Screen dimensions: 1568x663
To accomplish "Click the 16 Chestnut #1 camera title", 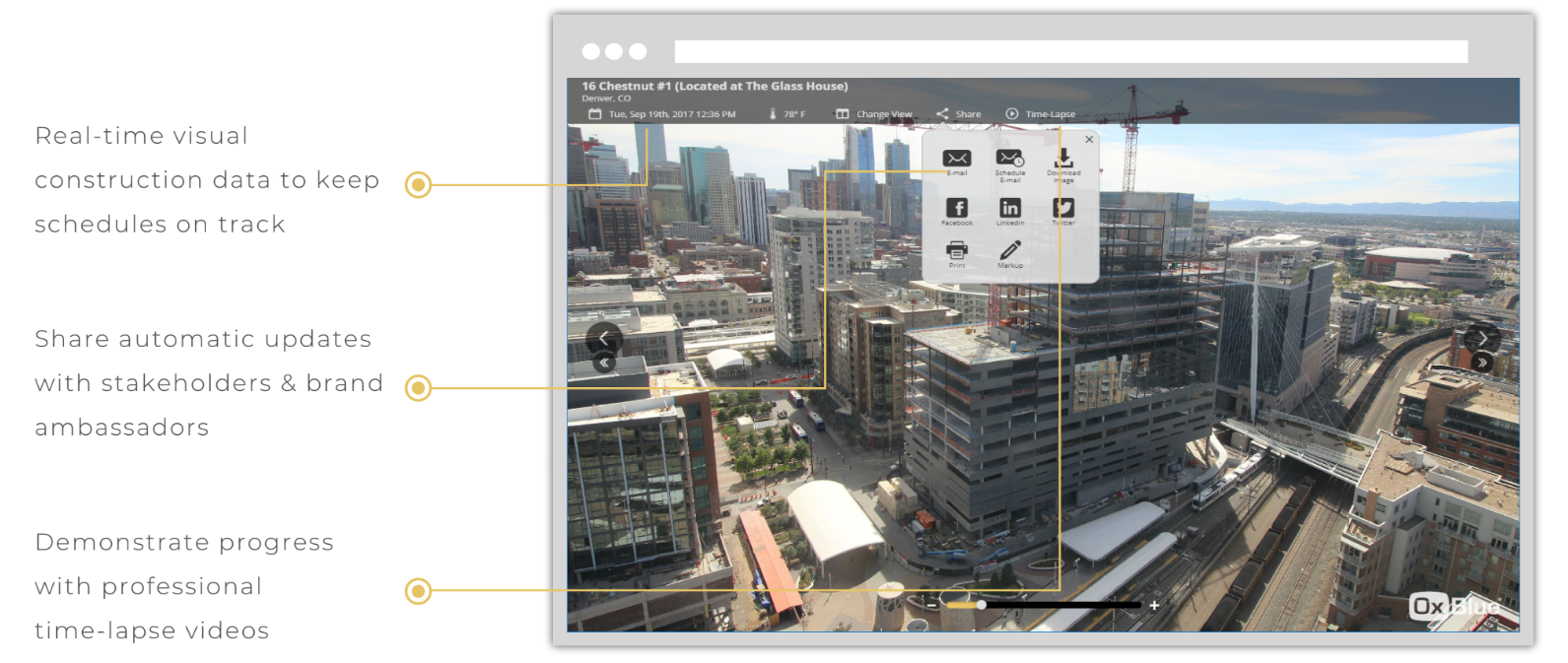I will tap(715, 87).
